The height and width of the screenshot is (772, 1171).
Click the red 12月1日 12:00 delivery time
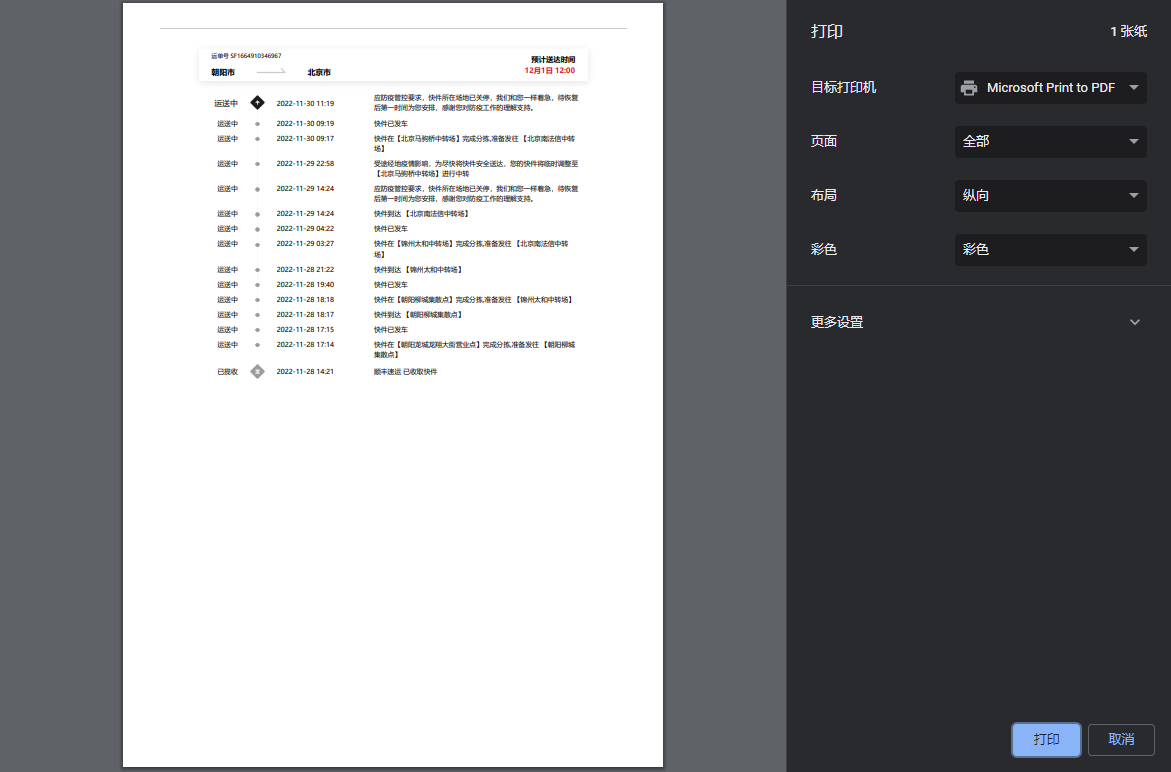(x=549, y=71)
